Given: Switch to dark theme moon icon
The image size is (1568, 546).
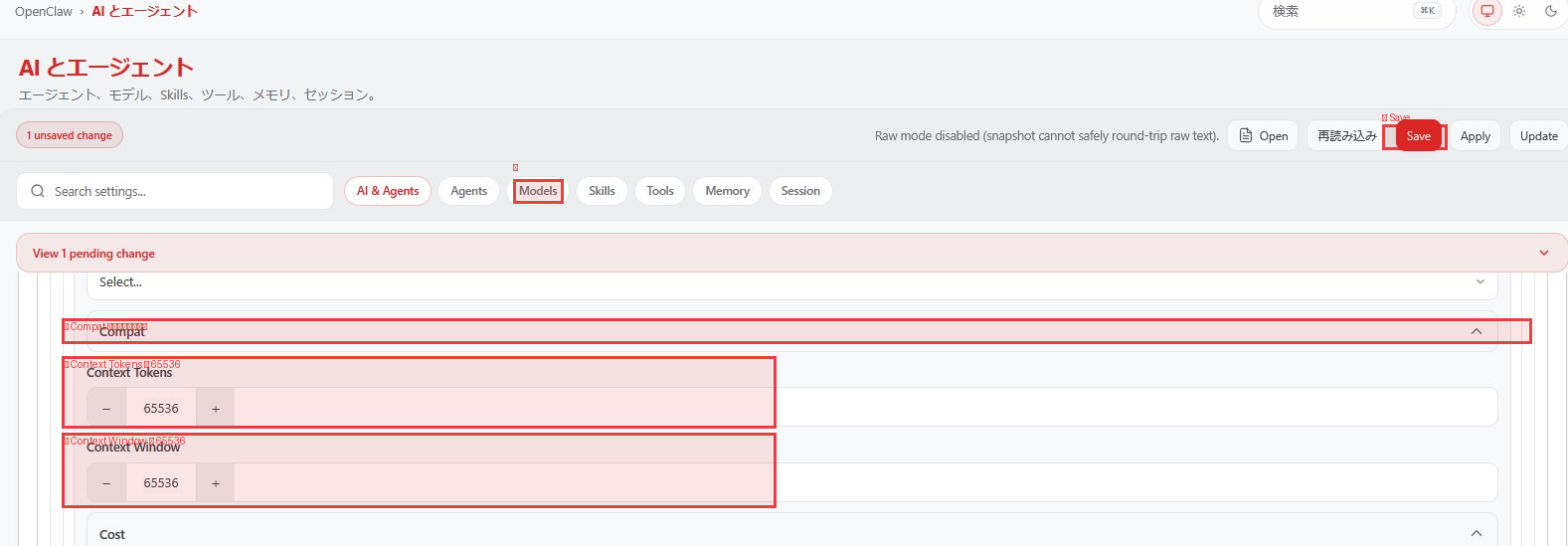Looking at the screenshot, I should click(1550, 11).
